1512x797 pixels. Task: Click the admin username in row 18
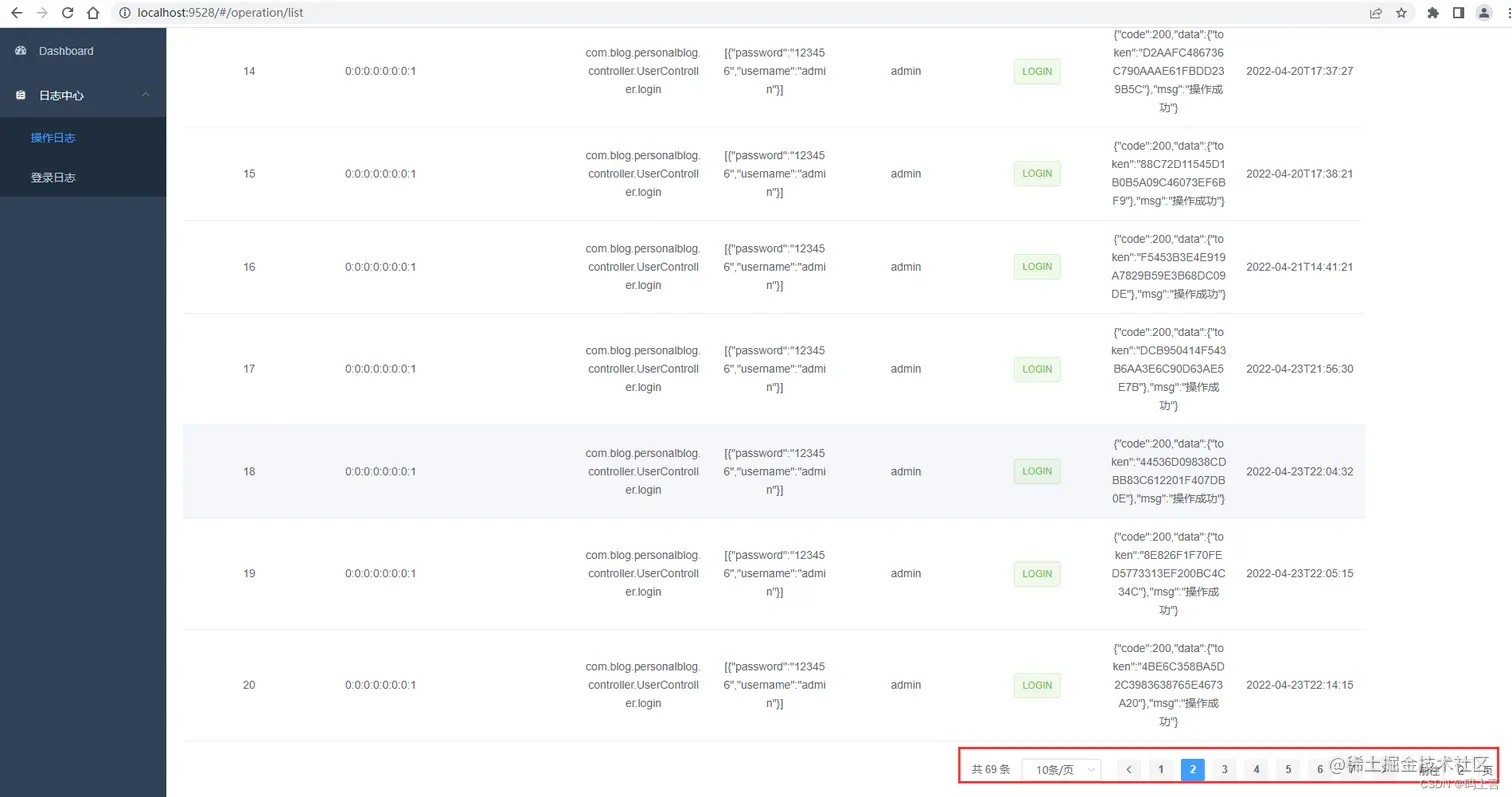click(x=906, y=471)
